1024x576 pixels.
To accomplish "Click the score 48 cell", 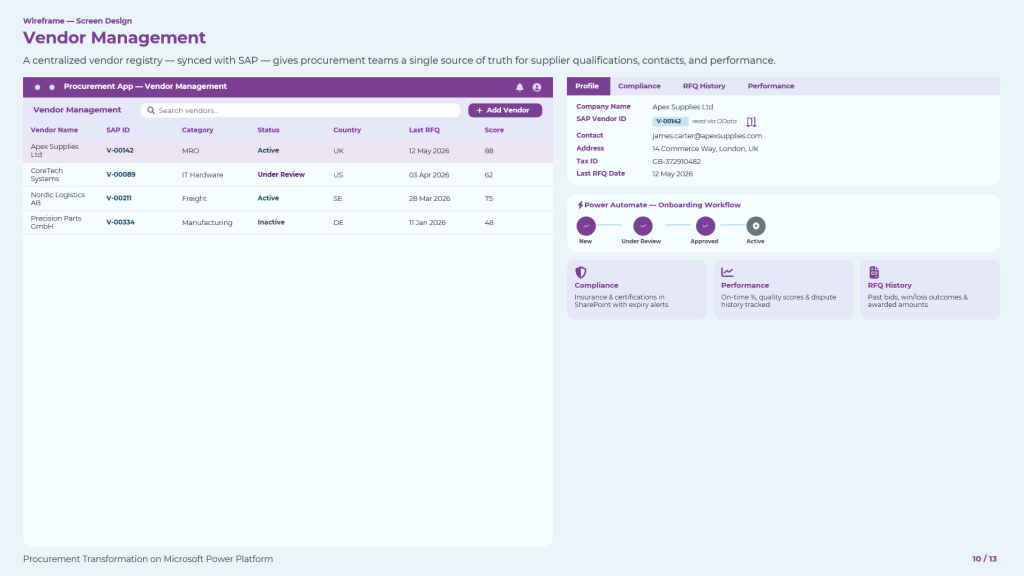I will click(x=489, y=223).
